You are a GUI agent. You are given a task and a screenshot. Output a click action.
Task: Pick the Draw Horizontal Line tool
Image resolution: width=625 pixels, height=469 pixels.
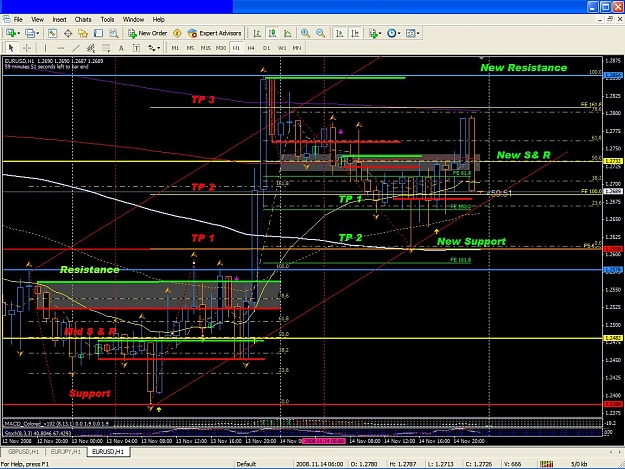[x=61, y=48]
